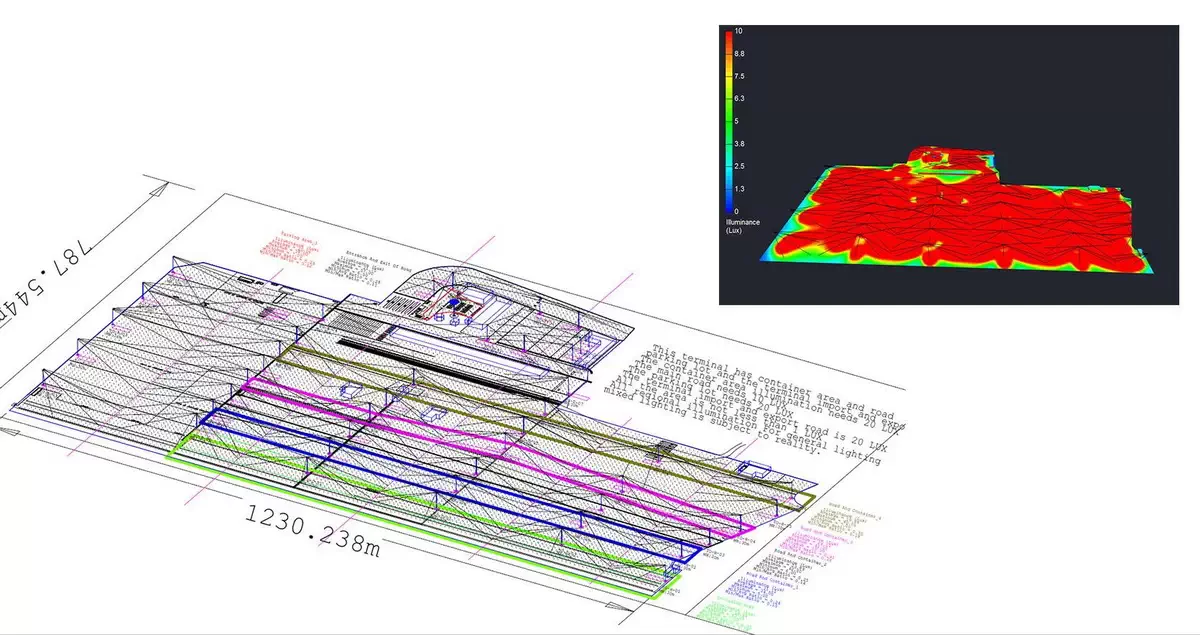Click the olive Road And Container_4 results legend
The height and width of the screenshot is (635, 1200).
[x=840, y=520]
